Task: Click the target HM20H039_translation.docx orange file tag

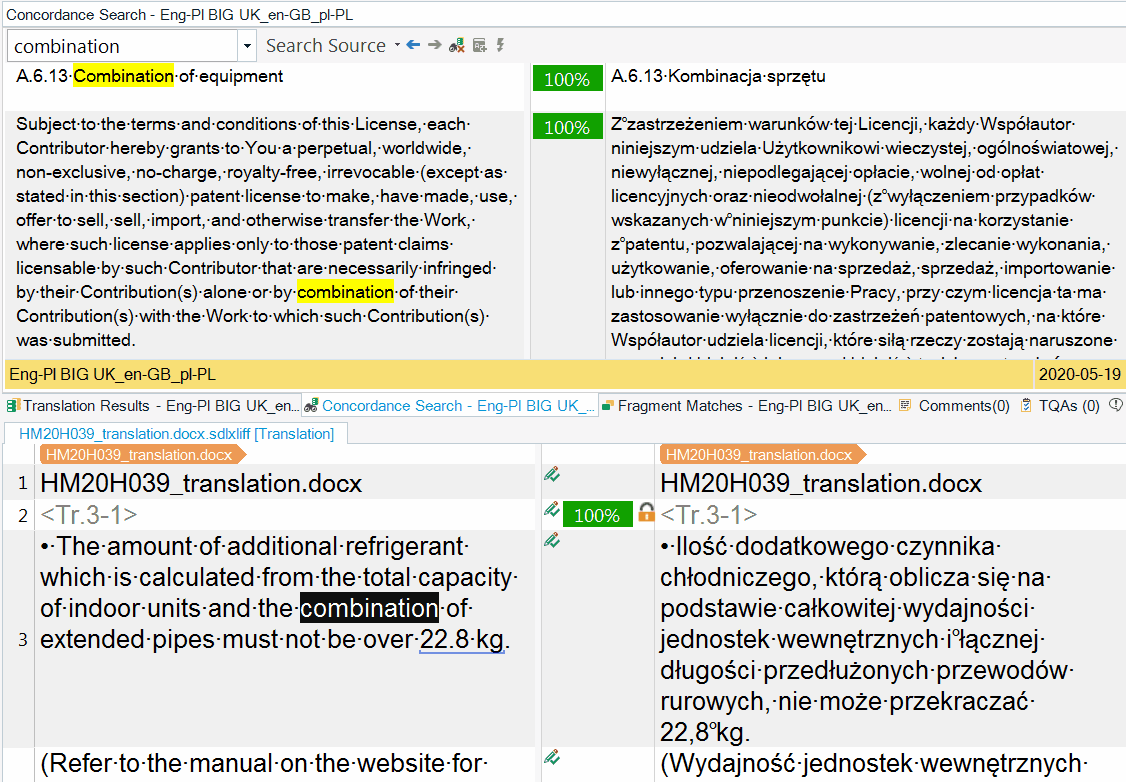Action: click(761, 455)
